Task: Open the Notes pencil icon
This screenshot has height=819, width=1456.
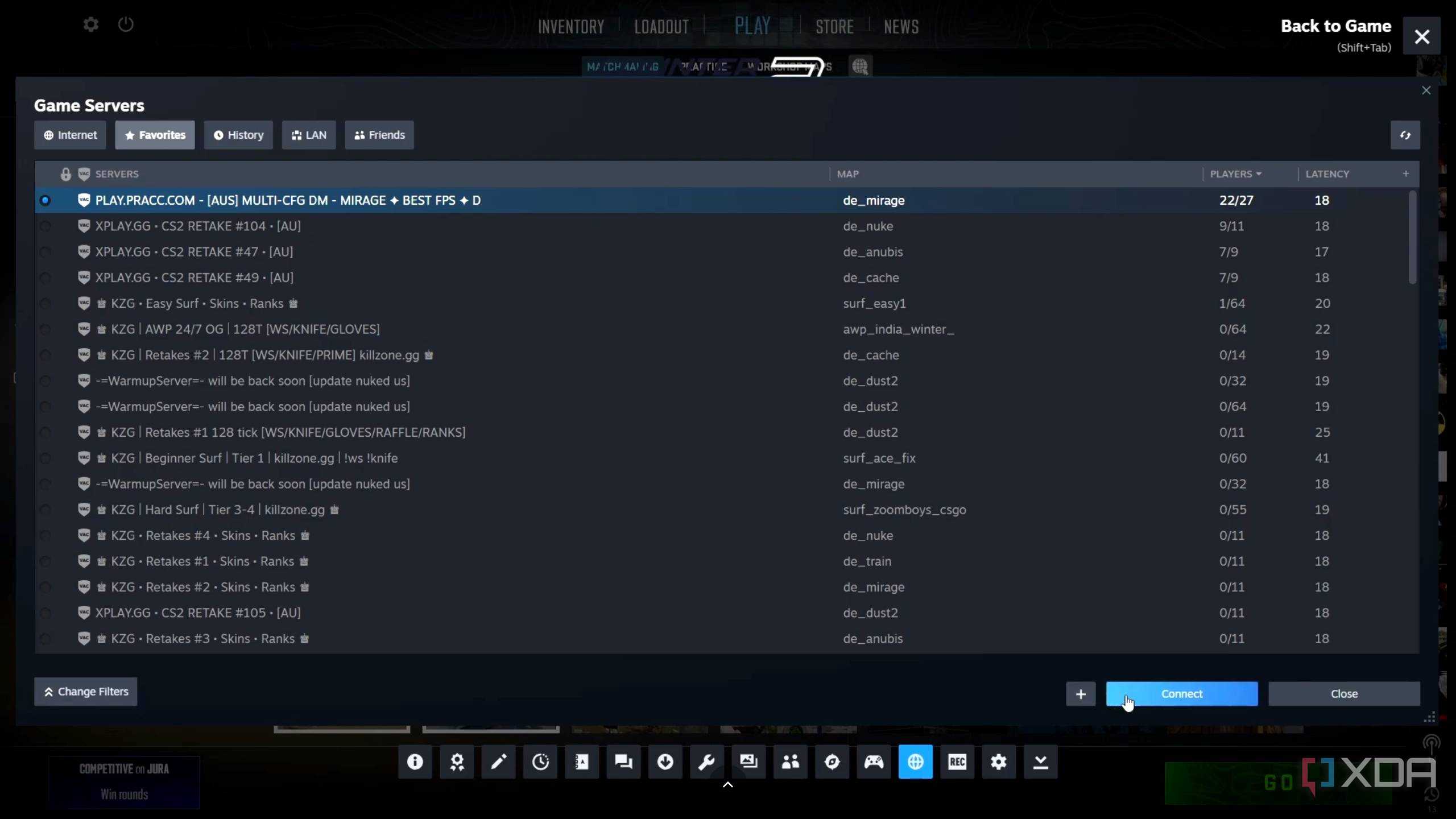Action: pos(499,762)
